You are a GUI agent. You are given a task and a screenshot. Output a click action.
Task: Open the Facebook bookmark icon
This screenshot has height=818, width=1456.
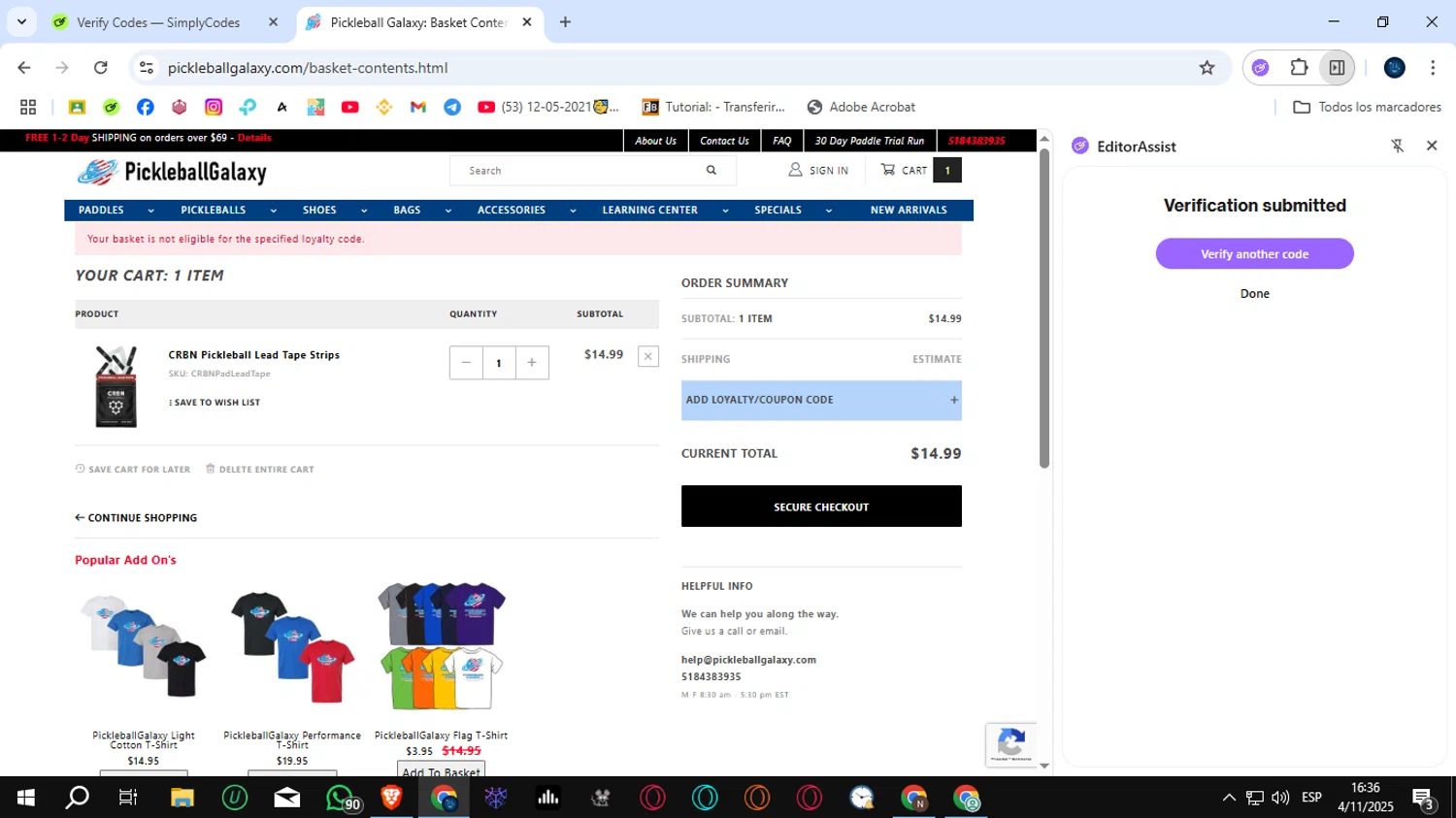point(146,107)
